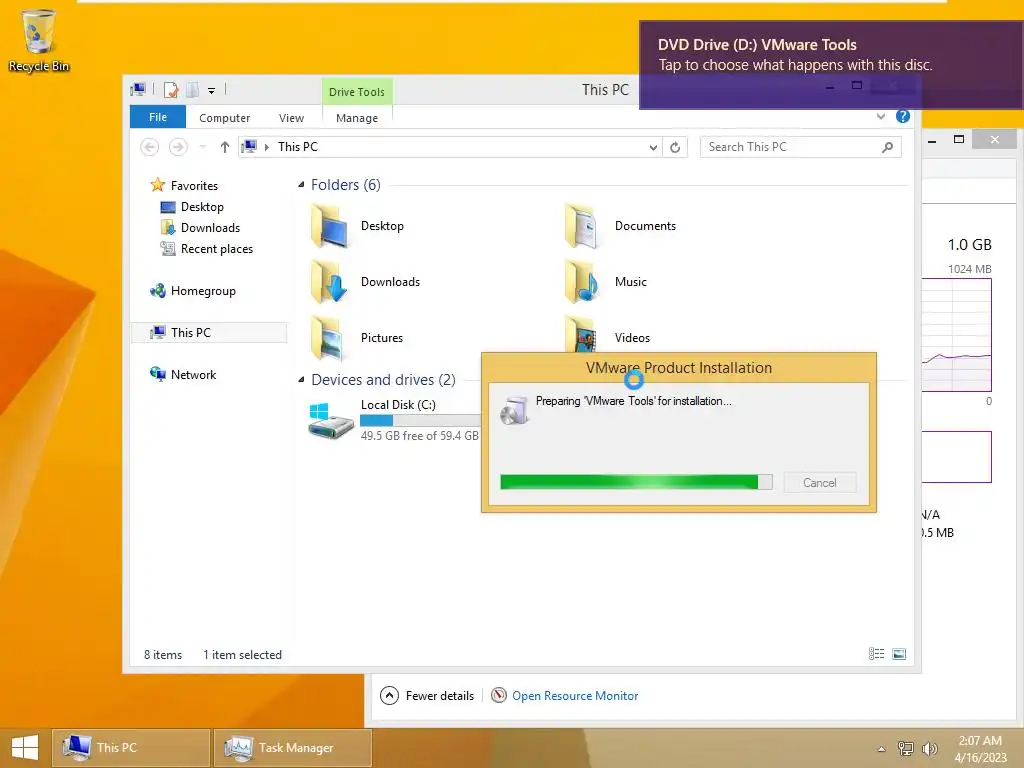1024x768 pixels.
Task: Show hidden tray icons arrow
Action: (881, 749)
